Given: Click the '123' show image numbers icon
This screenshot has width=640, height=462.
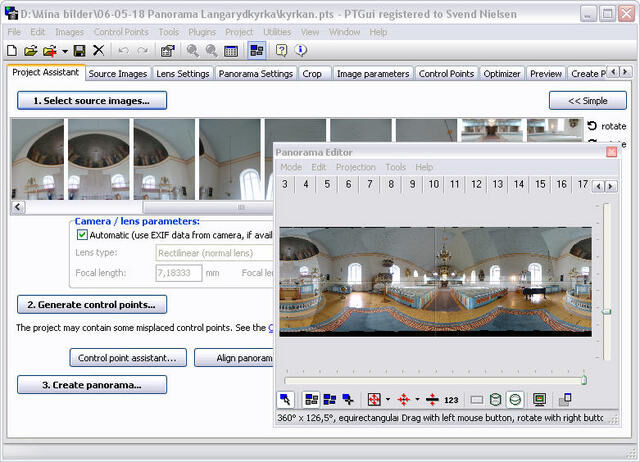Looking at the screenshot, I should pos(451,399).
